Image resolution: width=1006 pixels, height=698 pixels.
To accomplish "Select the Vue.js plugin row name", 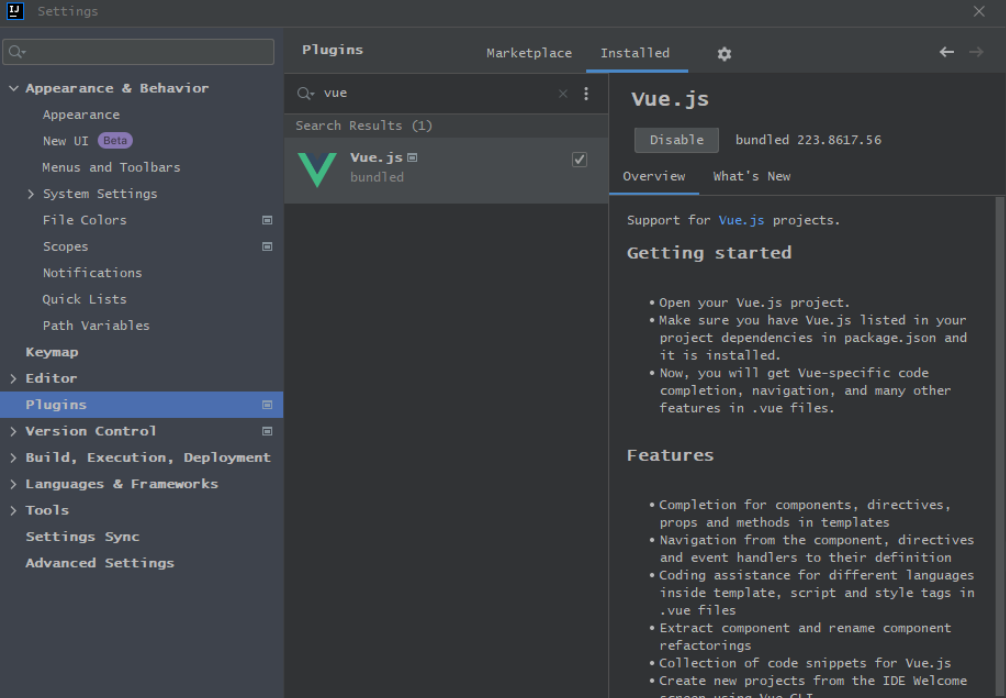I will pos(376,158).
